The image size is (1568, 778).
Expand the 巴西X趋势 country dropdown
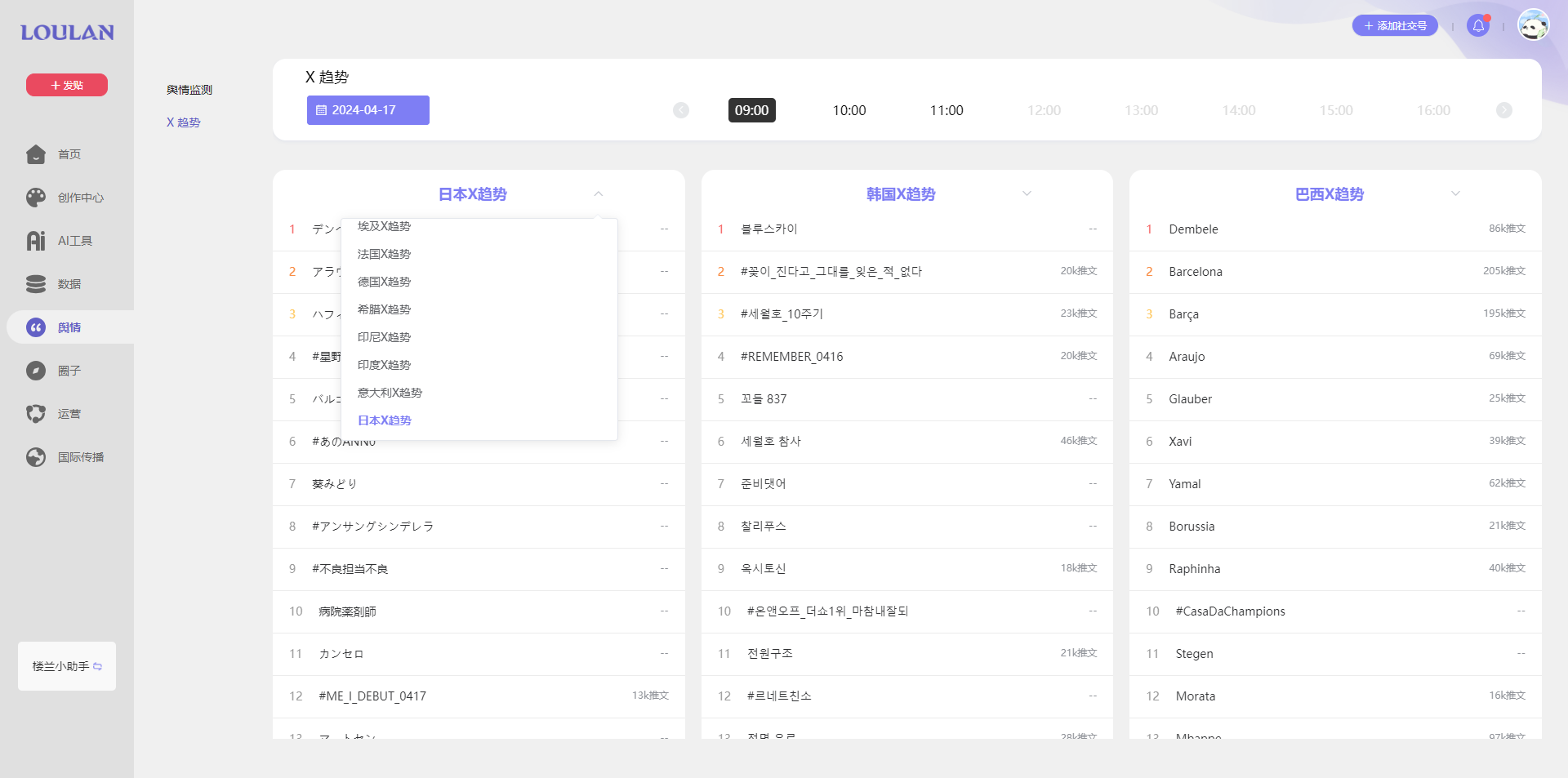(1455, 194)
